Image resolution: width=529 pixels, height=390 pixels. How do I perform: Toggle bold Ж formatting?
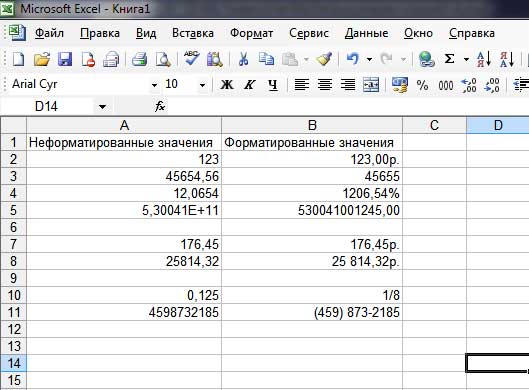(227, 84)
